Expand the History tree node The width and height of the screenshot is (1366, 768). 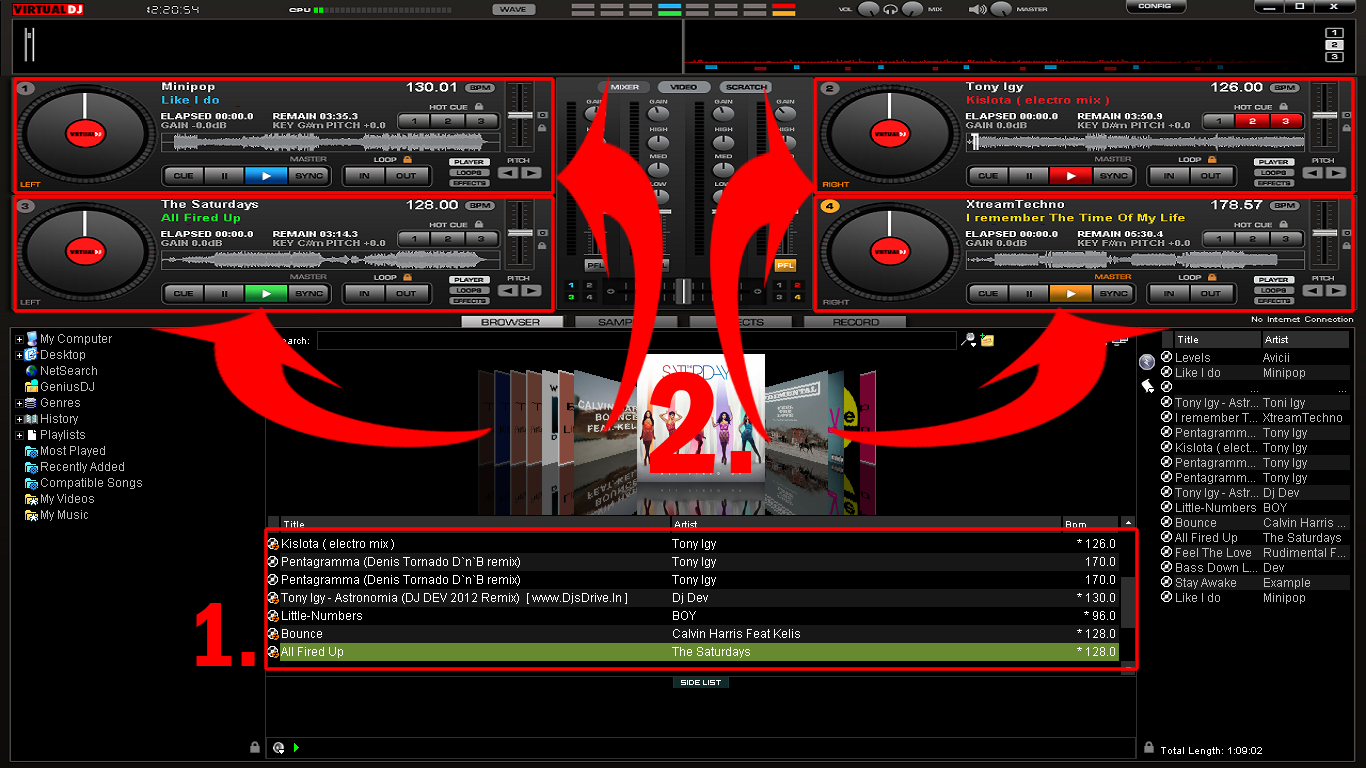(x=19, y=419)
